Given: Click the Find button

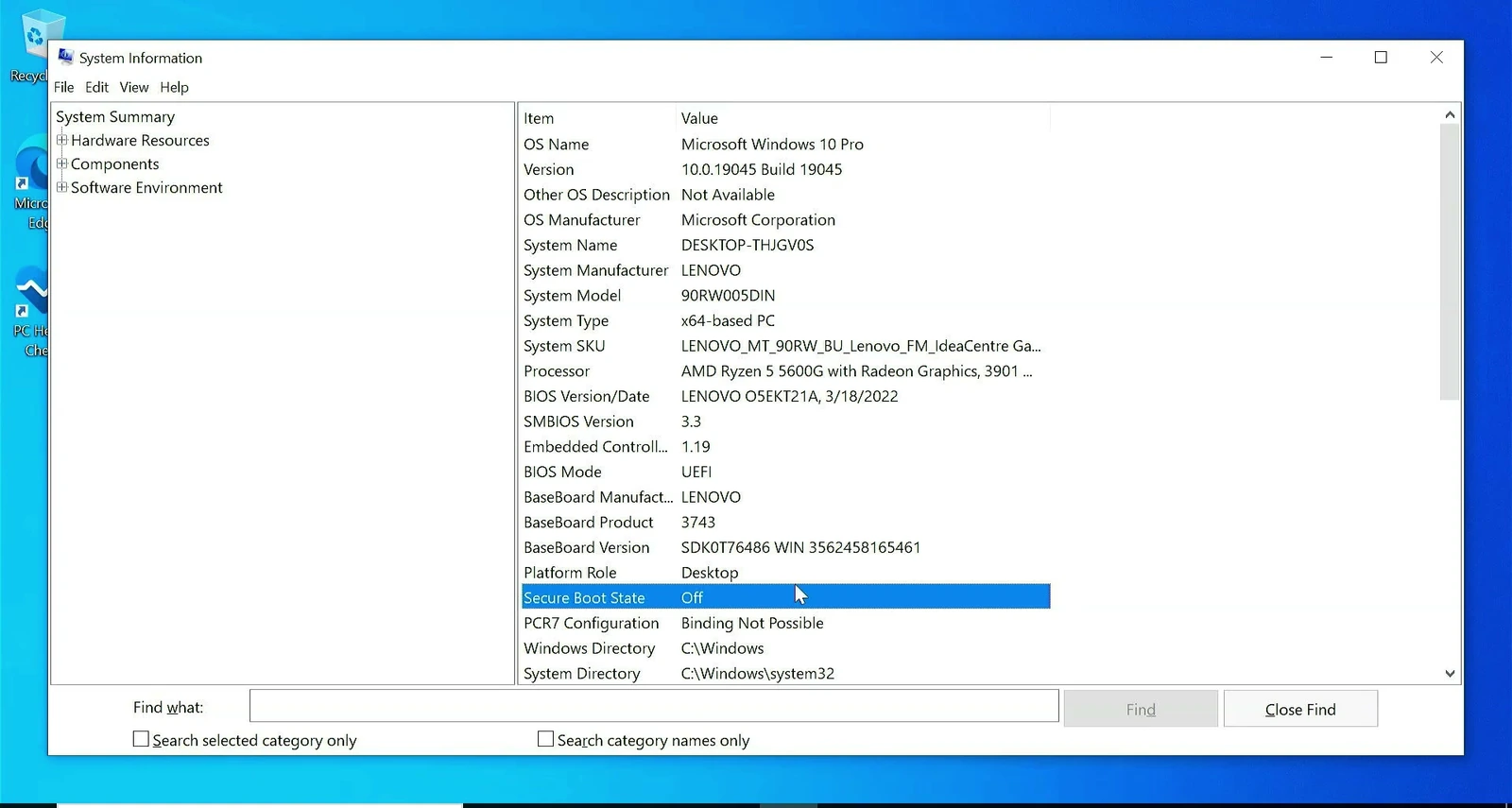Looking at the screenshot, I should click(x=1141, y=709).
